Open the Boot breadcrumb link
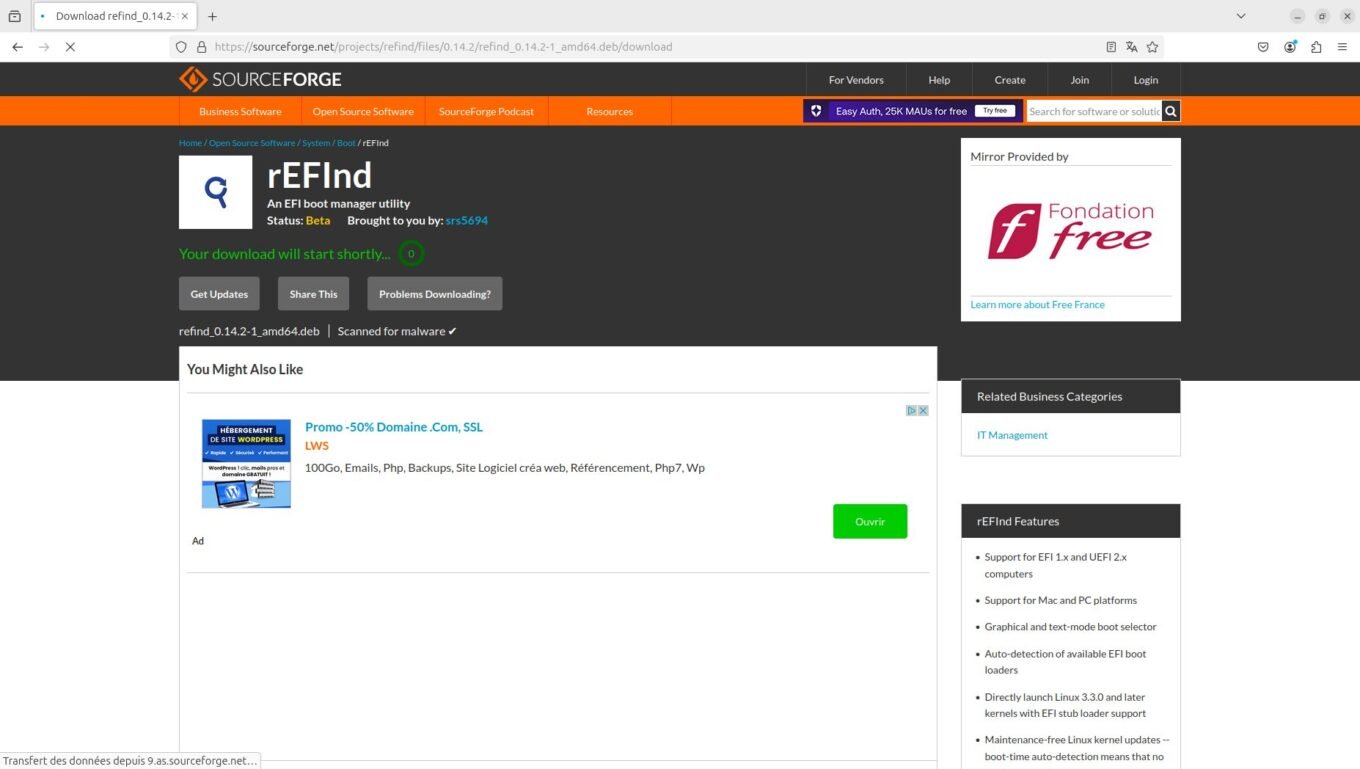This screenshot has width=1360, height=769. click(x=346, y=143)
